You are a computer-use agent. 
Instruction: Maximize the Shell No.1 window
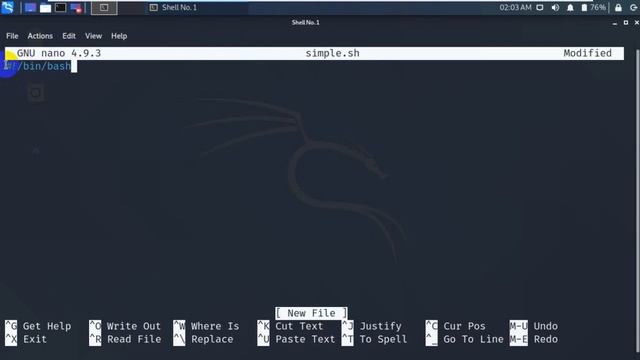pos(626,23)
